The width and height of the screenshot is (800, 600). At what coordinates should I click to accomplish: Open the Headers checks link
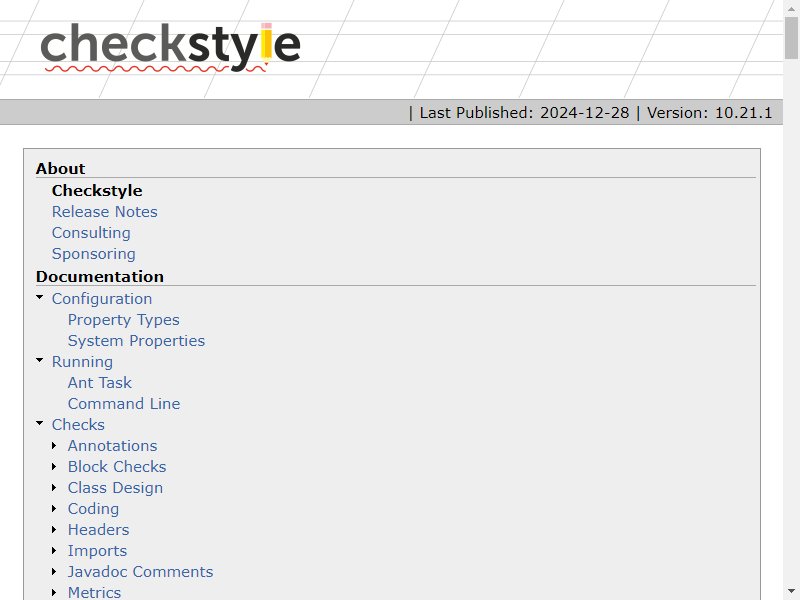pyautogui.click(x=98, y=530)
